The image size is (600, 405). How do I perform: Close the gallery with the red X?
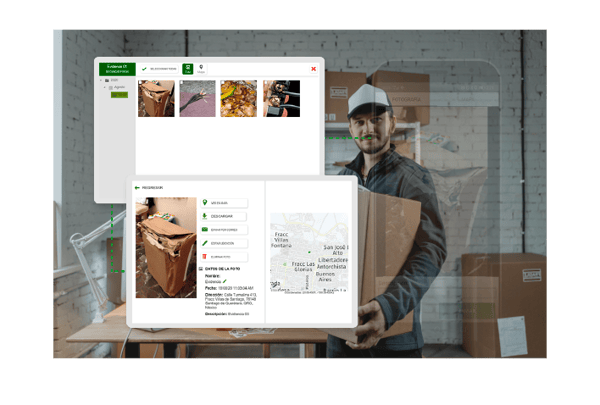coord(313,69)
